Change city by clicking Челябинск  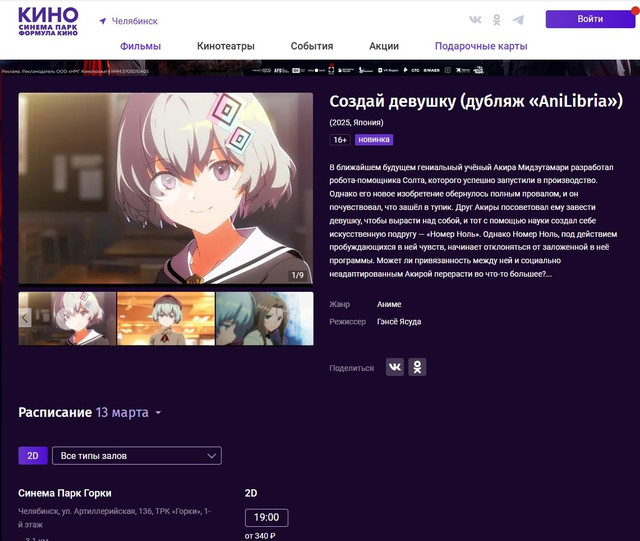pyautogui.click(x=135, y=21)
